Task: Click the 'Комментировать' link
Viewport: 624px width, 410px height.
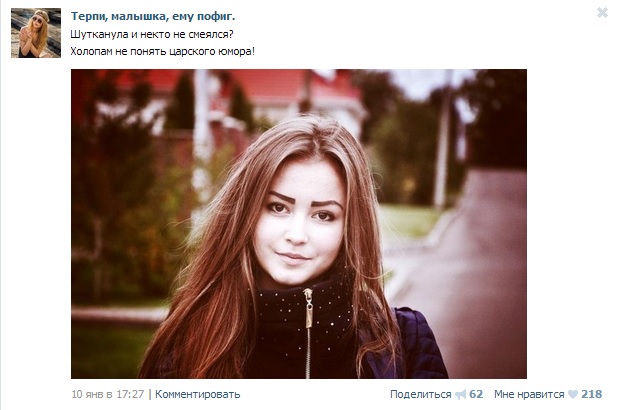Action: [x=197, y=394]
